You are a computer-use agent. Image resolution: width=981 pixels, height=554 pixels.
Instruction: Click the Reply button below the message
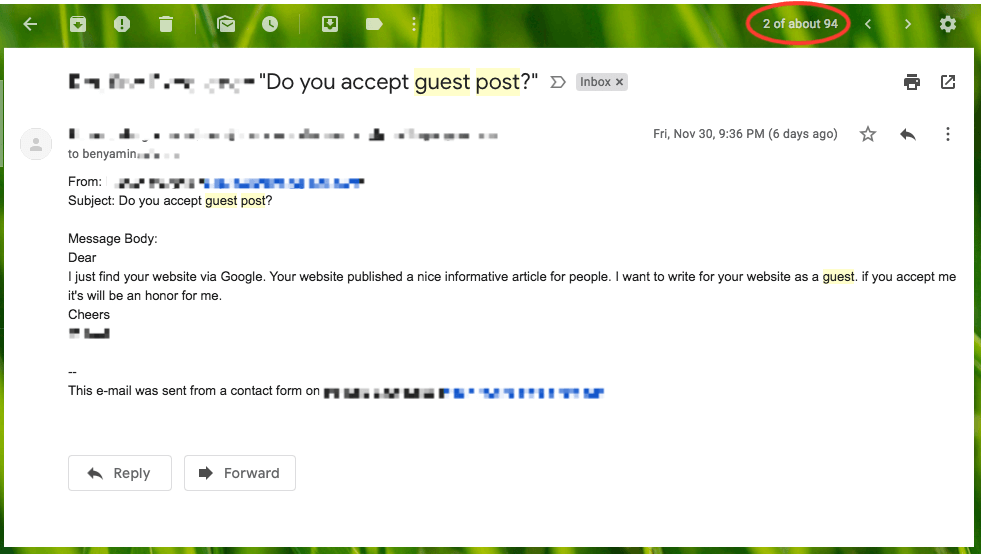coord(120,473)
